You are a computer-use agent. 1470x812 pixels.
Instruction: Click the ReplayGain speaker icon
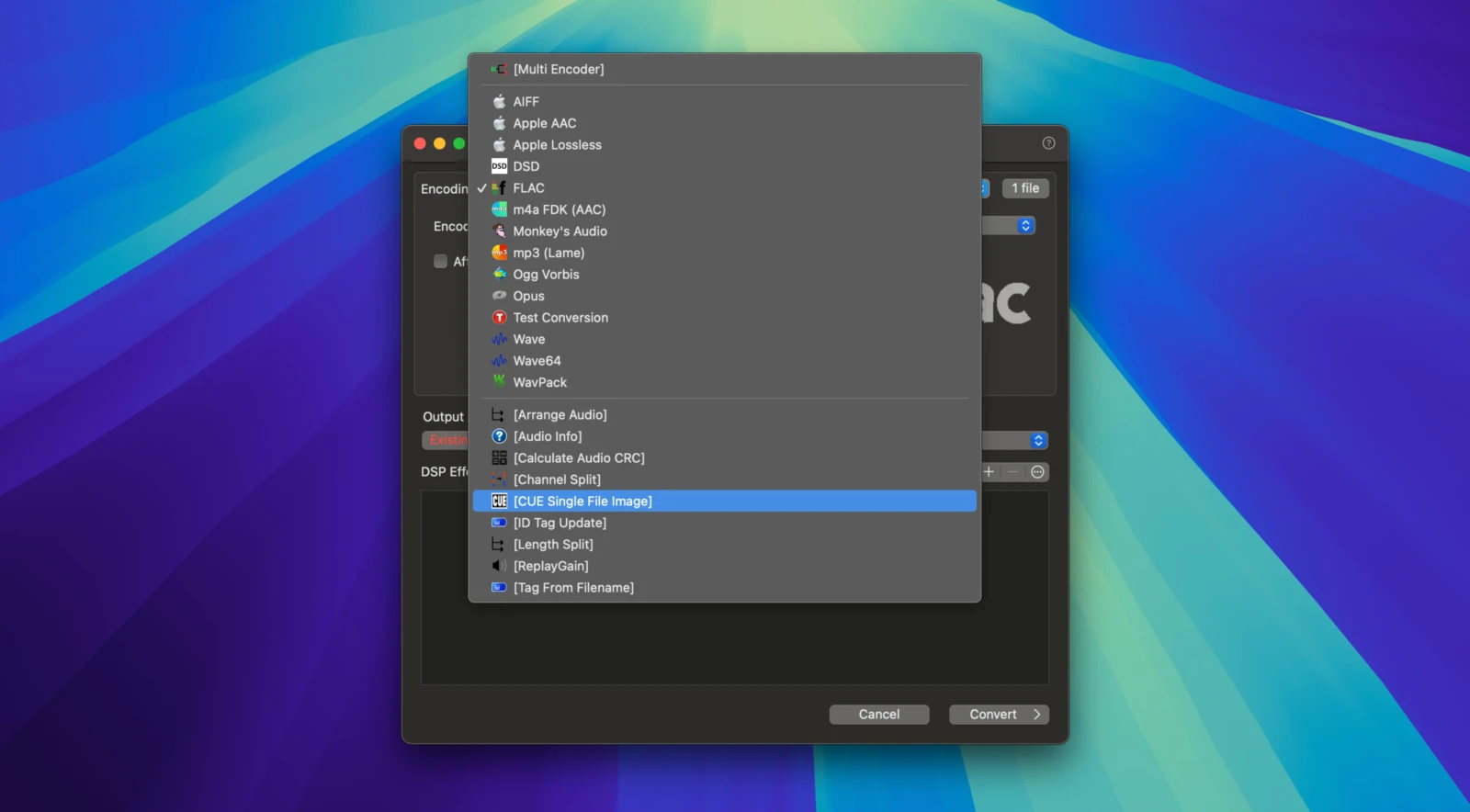pos(499,566)
